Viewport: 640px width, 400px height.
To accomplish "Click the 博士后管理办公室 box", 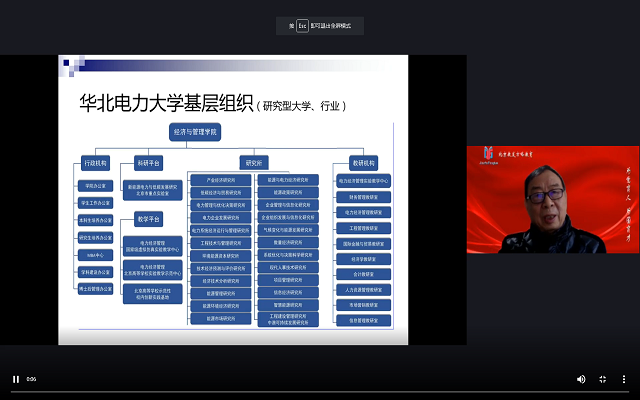I will click(96, 289).
